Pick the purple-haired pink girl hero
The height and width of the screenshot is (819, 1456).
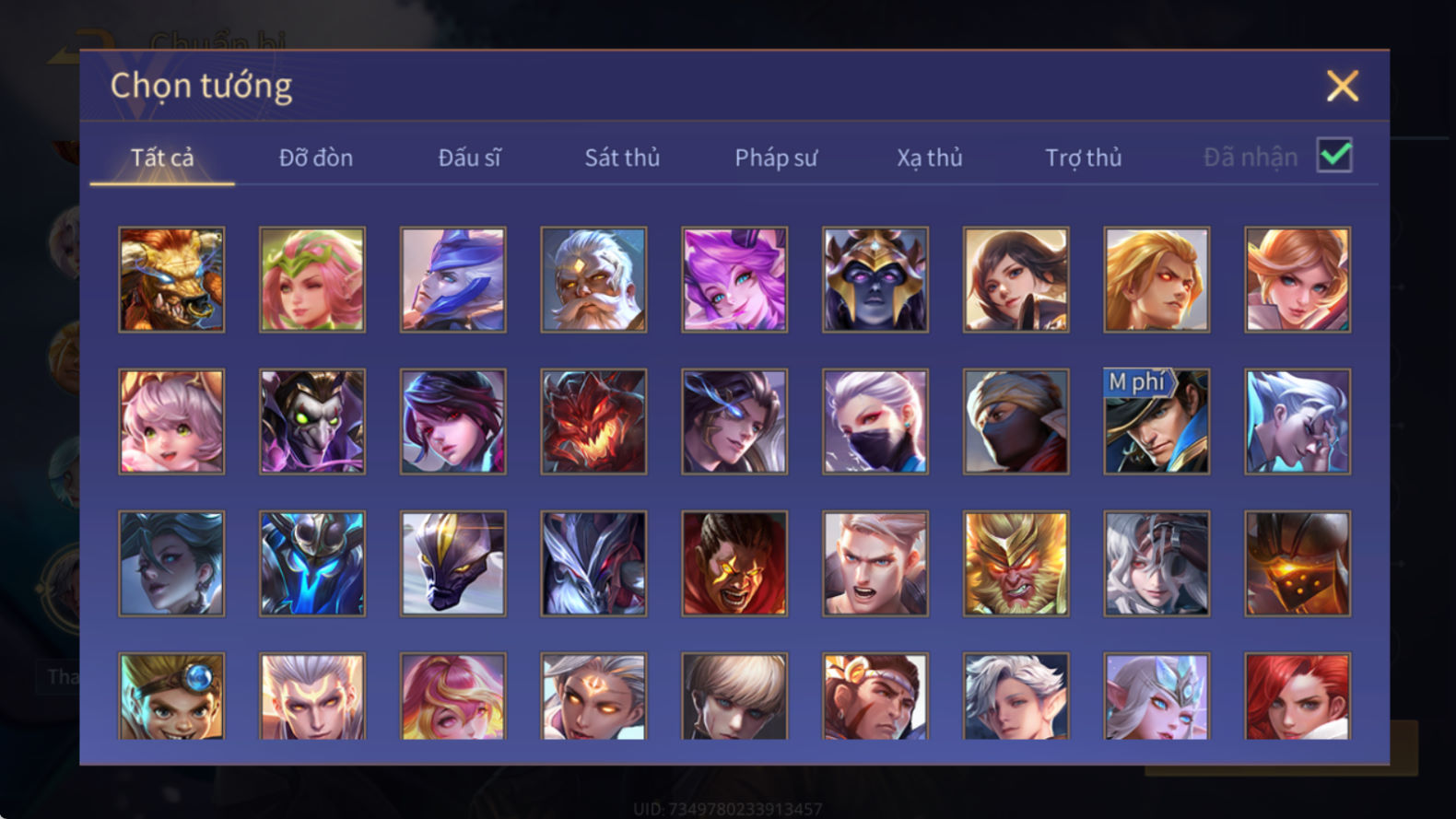click(734, 280)
